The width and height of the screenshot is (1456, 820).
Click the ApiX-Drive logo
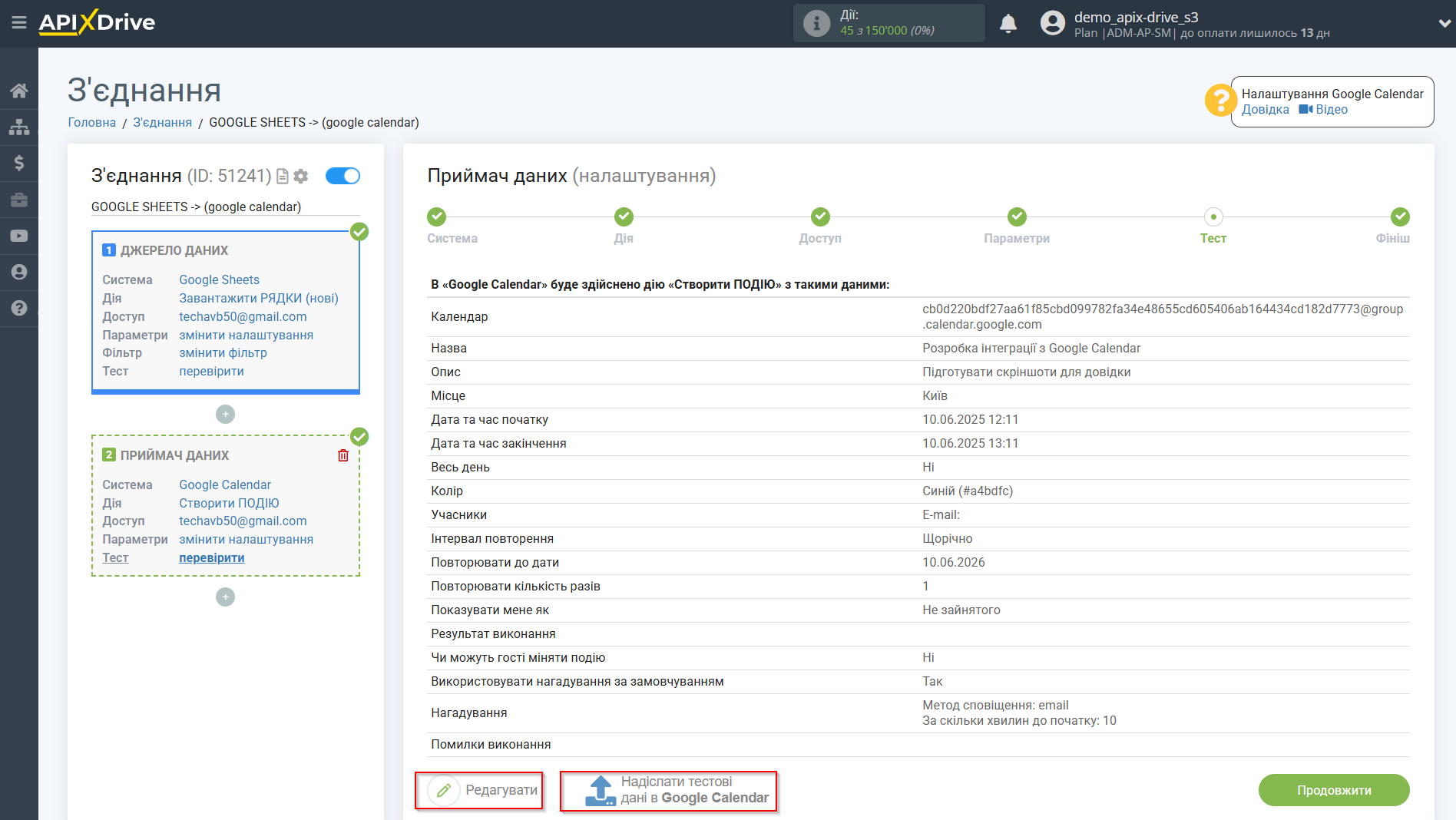[x=97, y=22]
